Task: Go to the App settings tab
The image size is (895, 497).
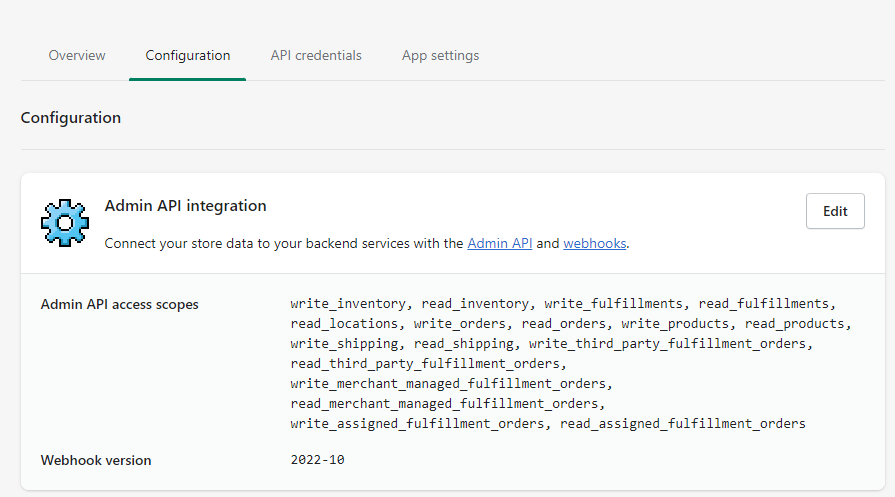Action: pyautogui.click(x=440, y=55)
